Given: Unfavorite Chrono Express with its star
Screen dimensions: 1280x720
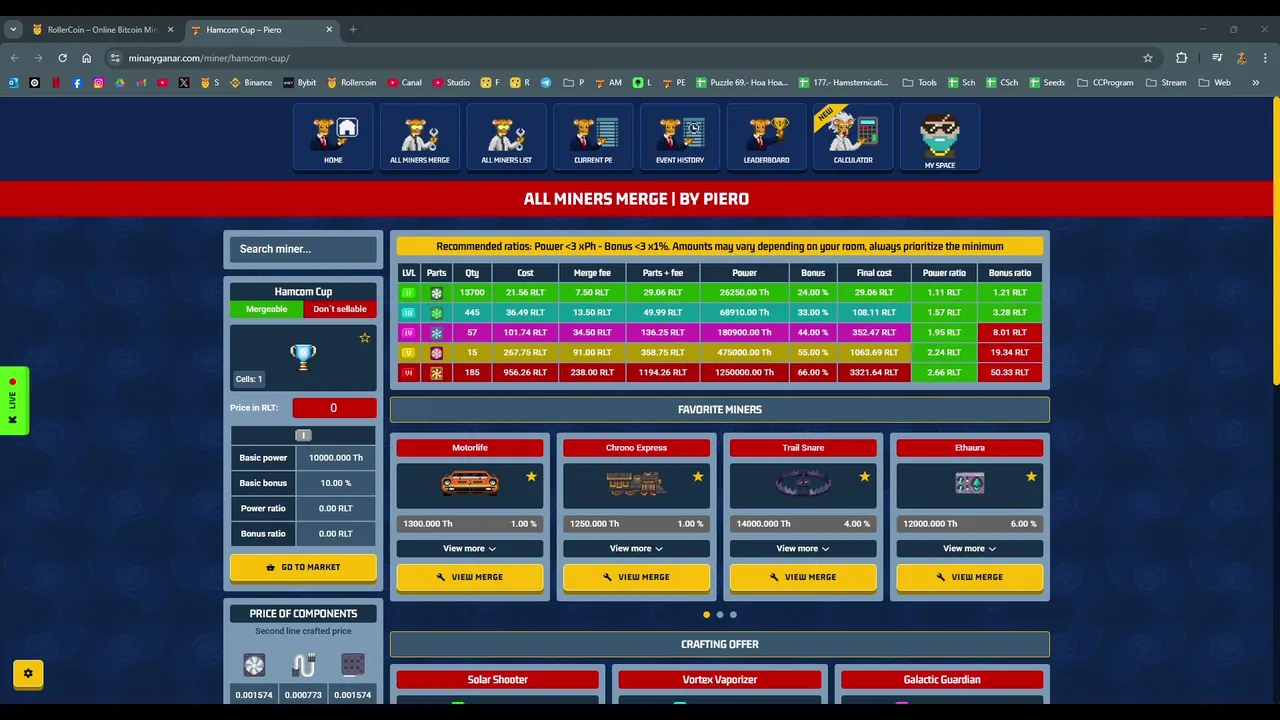Looking at the screenshot, I should [x=698, y=477].
